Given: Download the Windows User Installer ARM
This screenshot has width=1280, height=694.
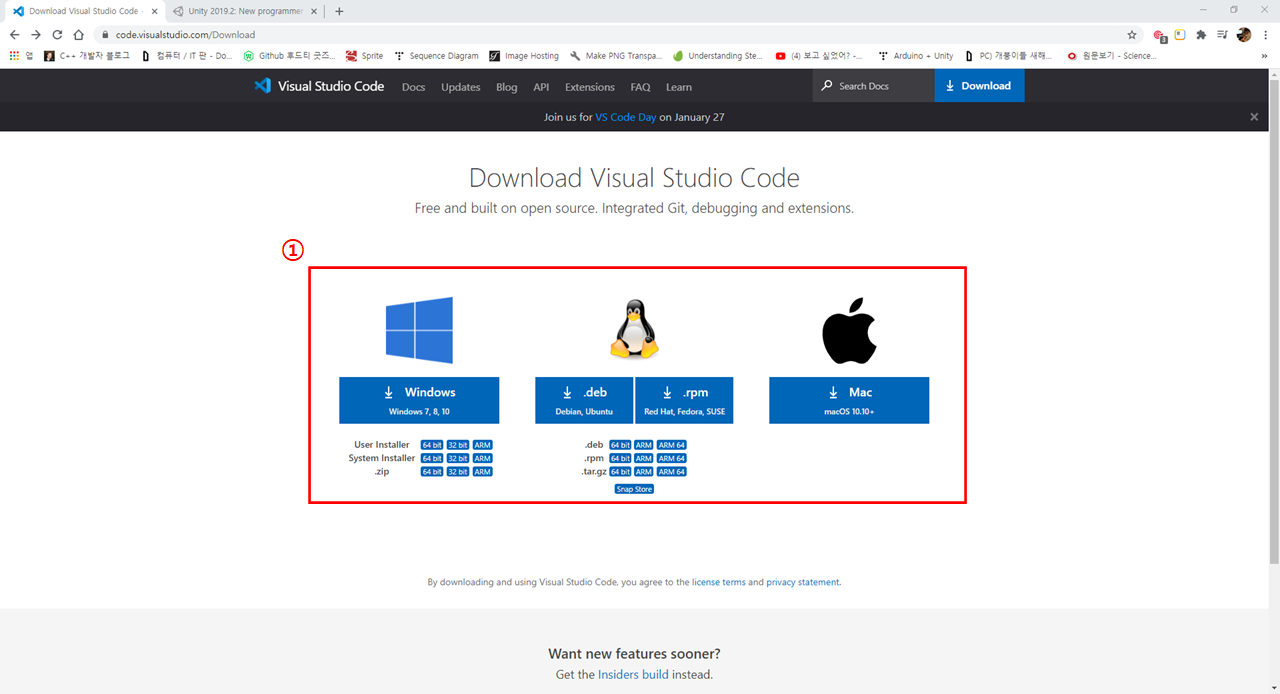Looking at the screenshot, I should pos(483,445).
